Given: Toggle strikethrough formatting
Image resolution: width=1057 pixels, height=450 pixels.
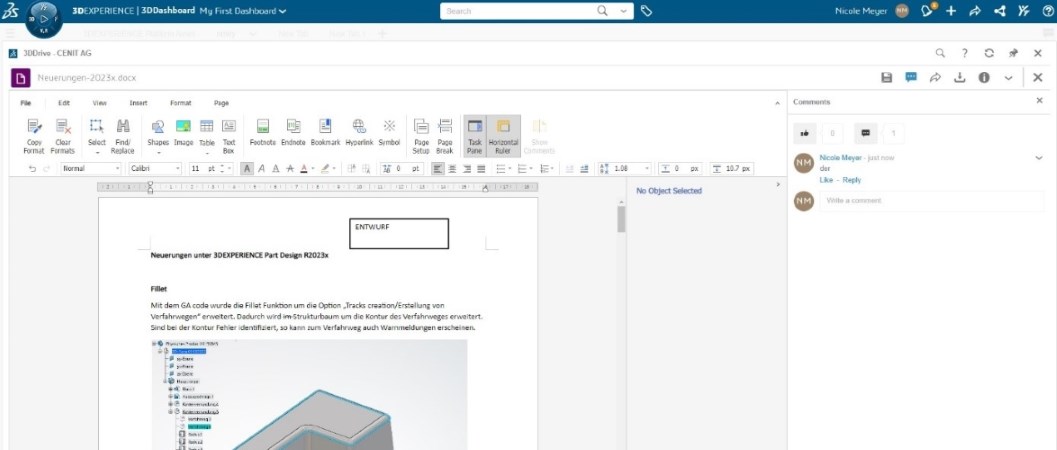Looking at the screenshot, I should click(x=290, y=168).
